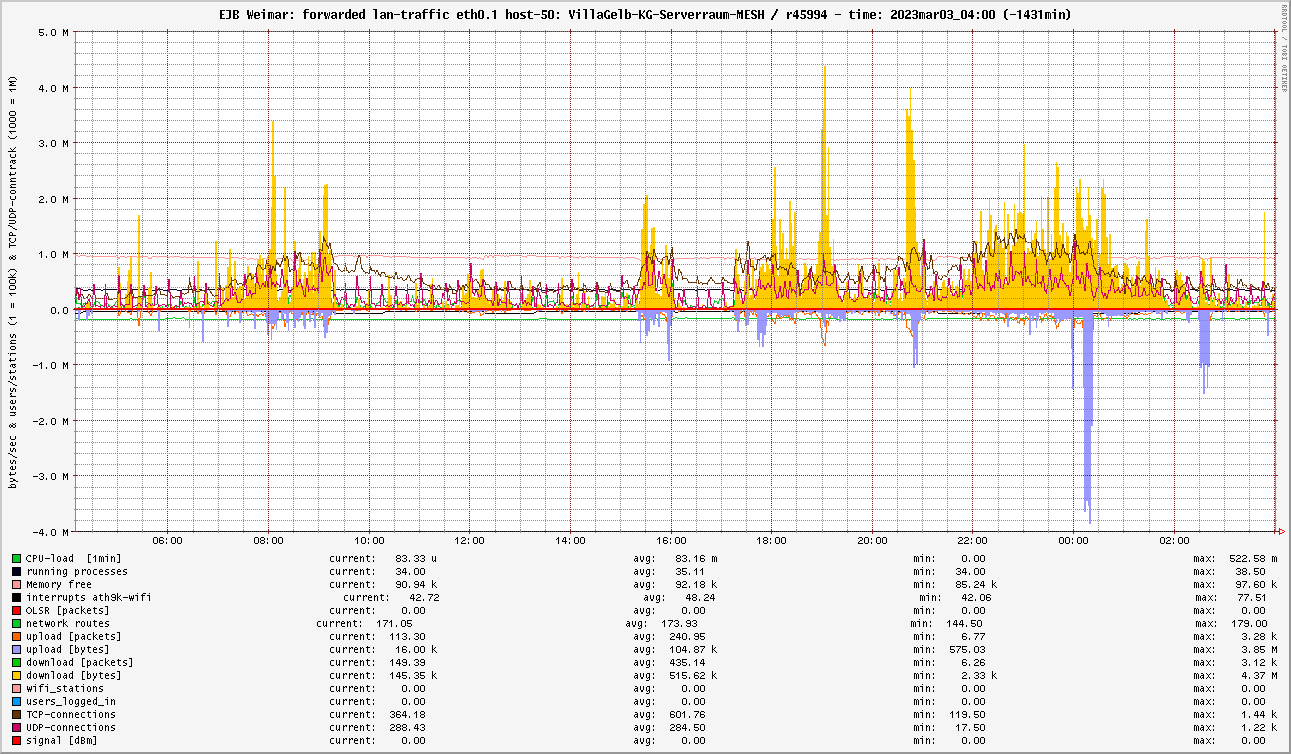Select the 'network routes' legend label
The width and height of the screenshot is (1291, 754).
tap(68, 623)
